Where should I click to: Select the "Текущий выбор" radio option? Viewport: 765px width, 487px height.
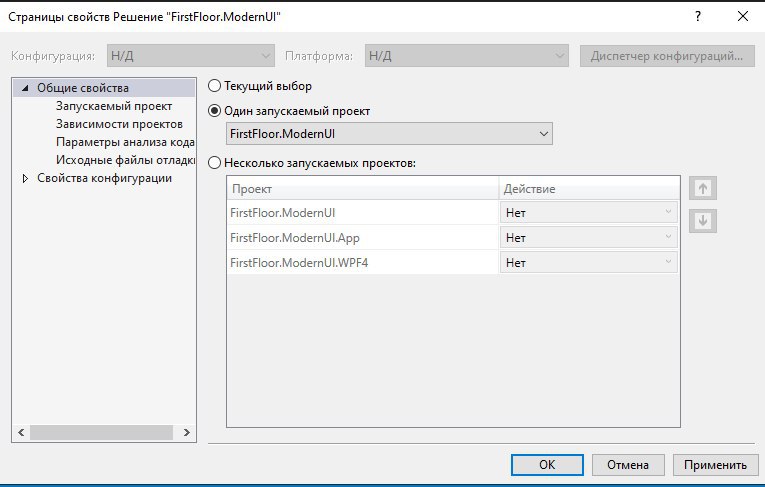(x=215, y=87)
